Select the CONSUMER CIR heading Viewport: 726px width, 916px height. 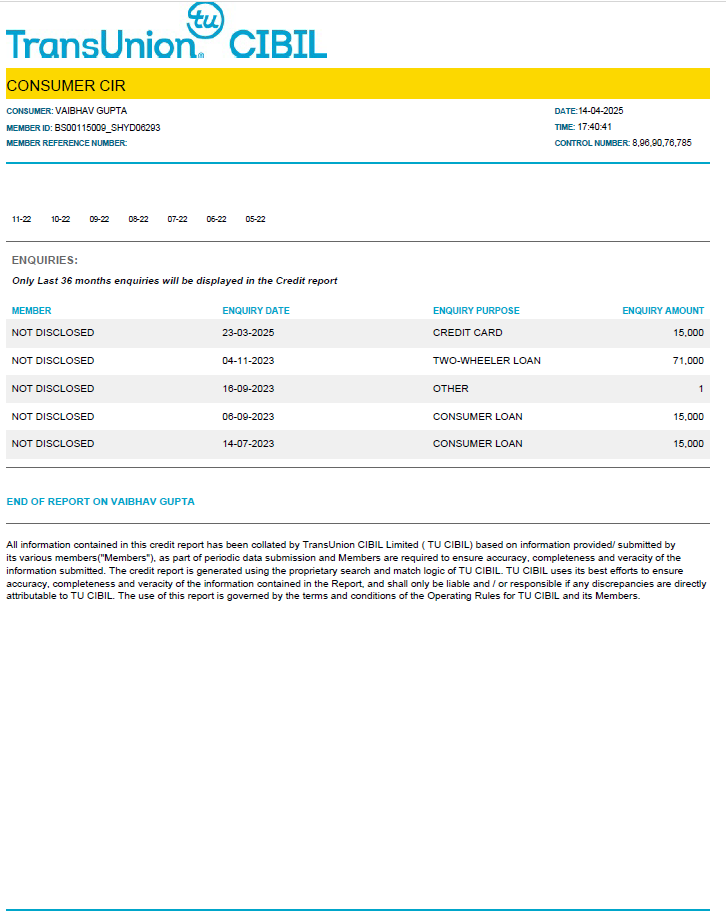(66, 86)
